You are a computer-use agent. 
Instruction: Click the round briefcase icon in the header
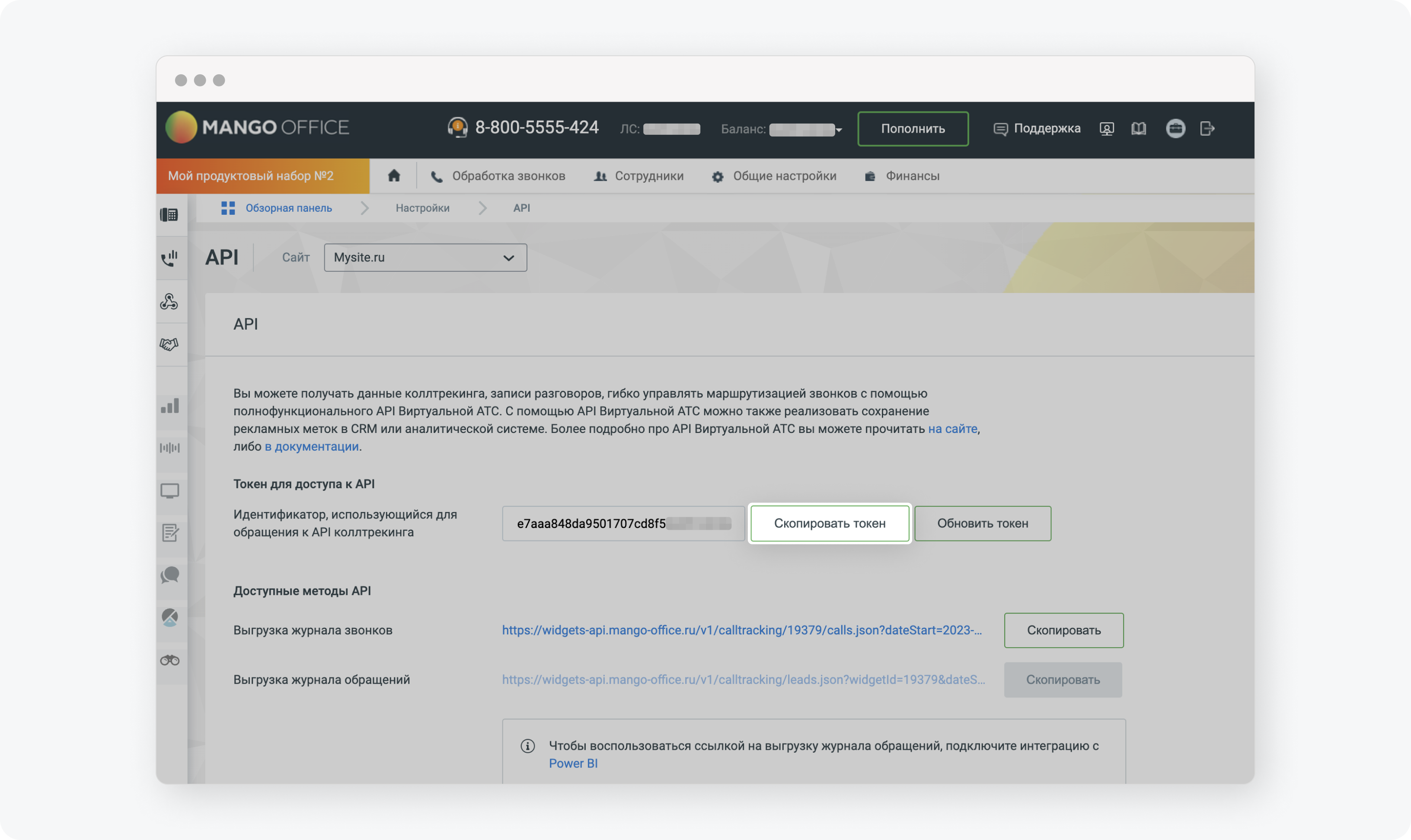(1175, 128)
